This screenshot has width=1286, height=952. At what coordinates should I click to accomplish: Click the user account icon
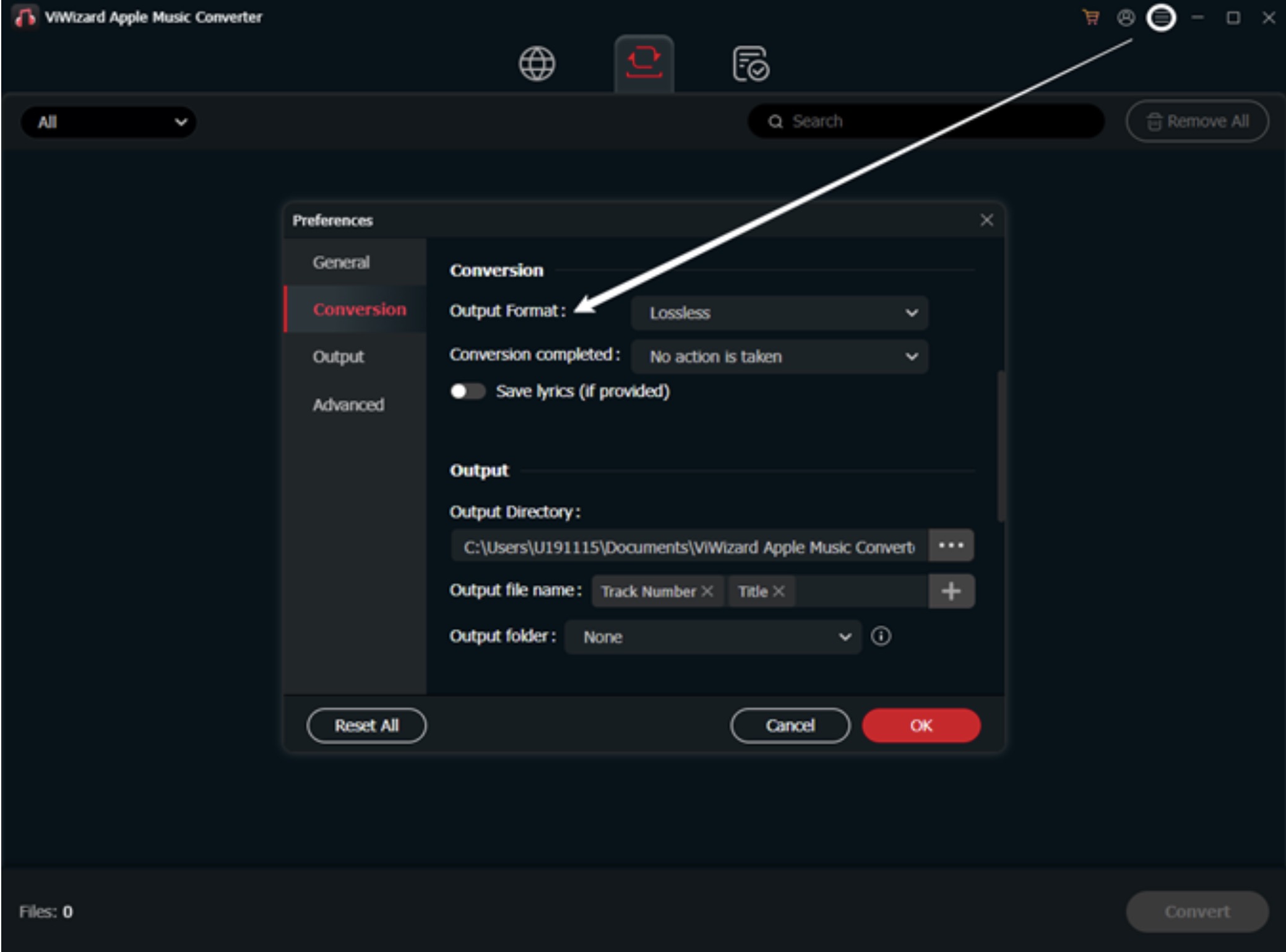pyautogui.click(x=1126, y=17)
